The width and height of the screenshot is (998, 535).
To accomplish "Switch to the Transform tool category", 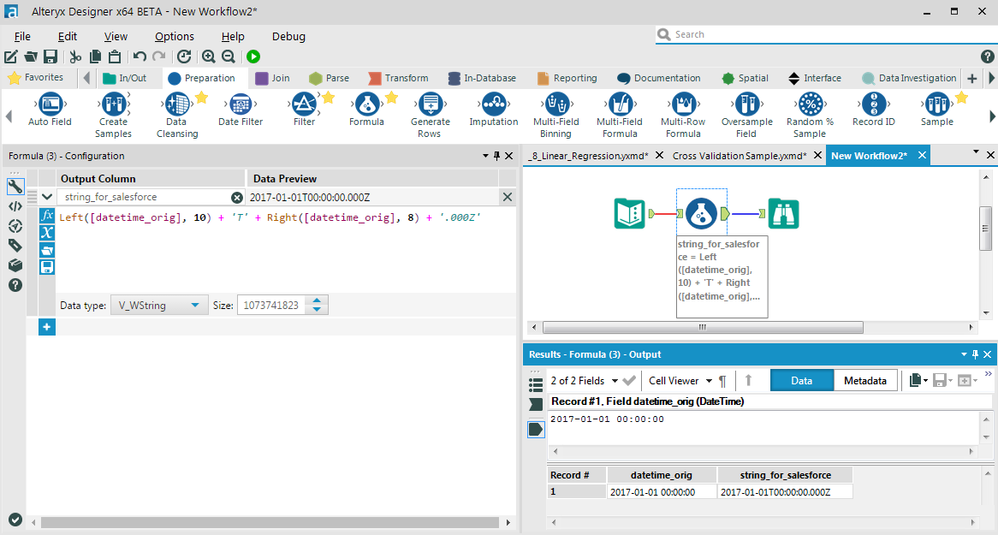I will 398,78.
